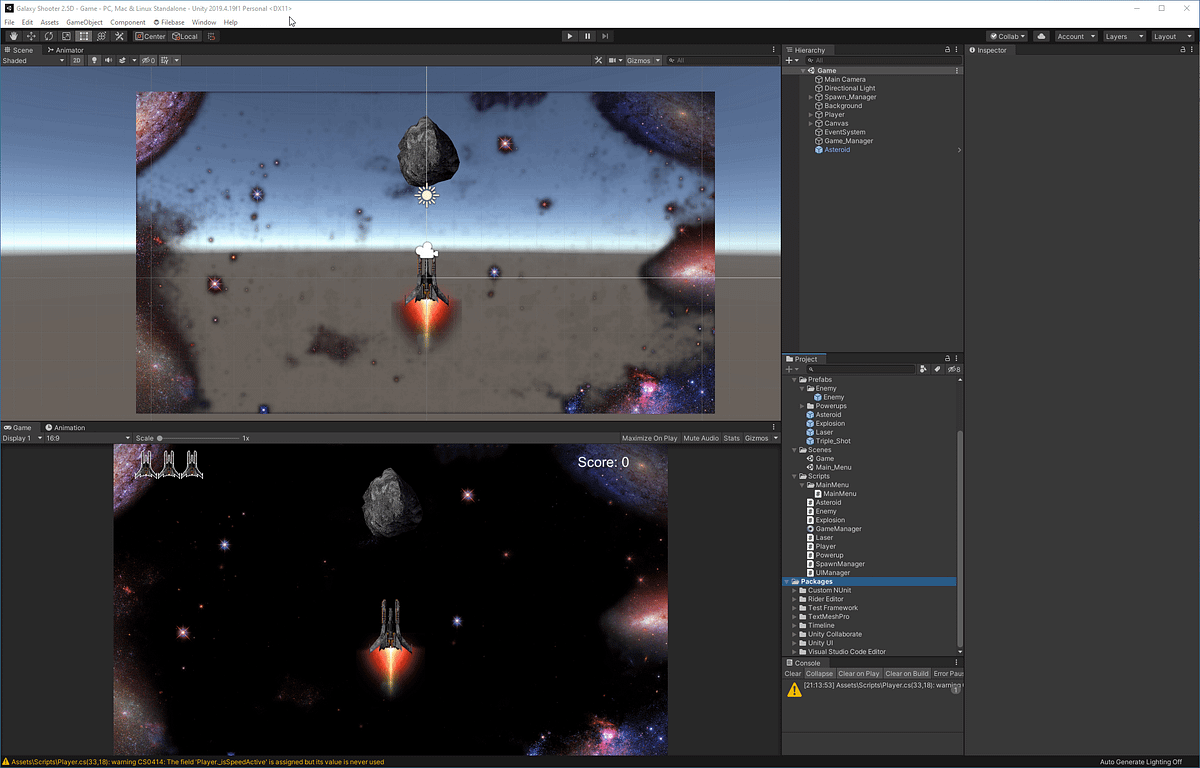Toggle scene view audio
1200x768 pixels.
click(x=108, y=60)
